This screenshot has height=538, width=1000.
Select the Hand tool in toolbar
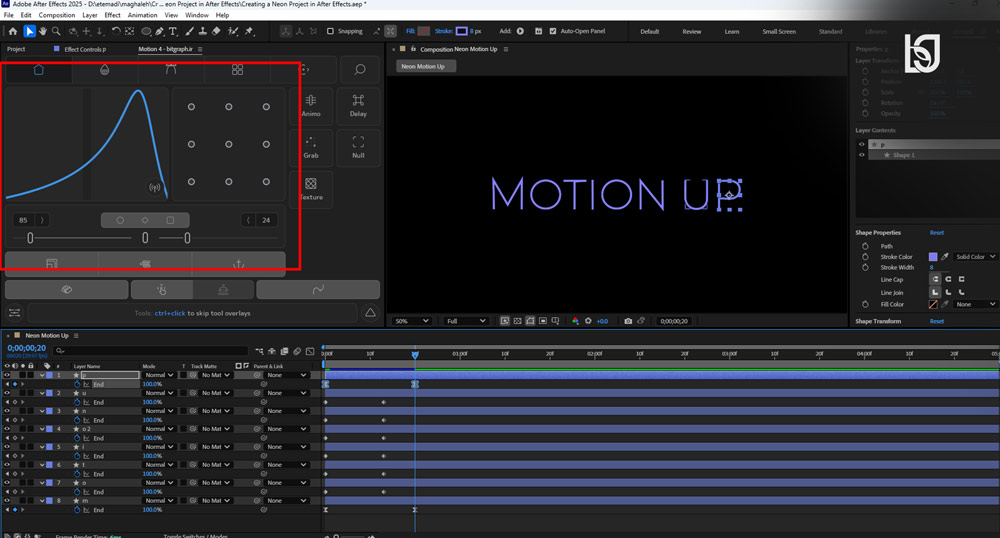click(43, 31)
